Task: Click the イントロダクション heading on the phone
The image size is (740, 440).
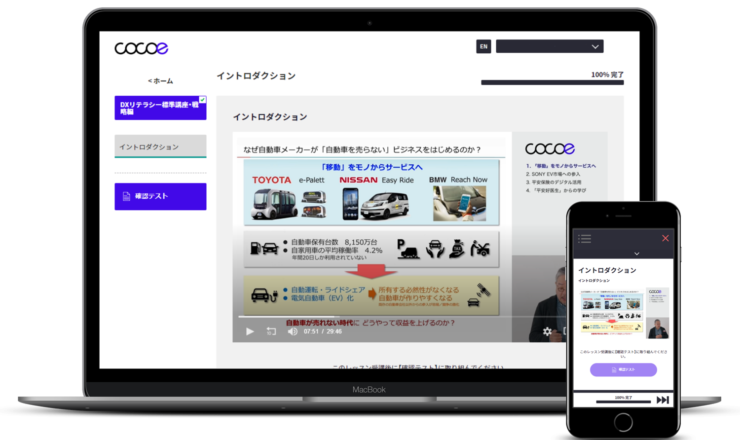Action: (607, 270)
